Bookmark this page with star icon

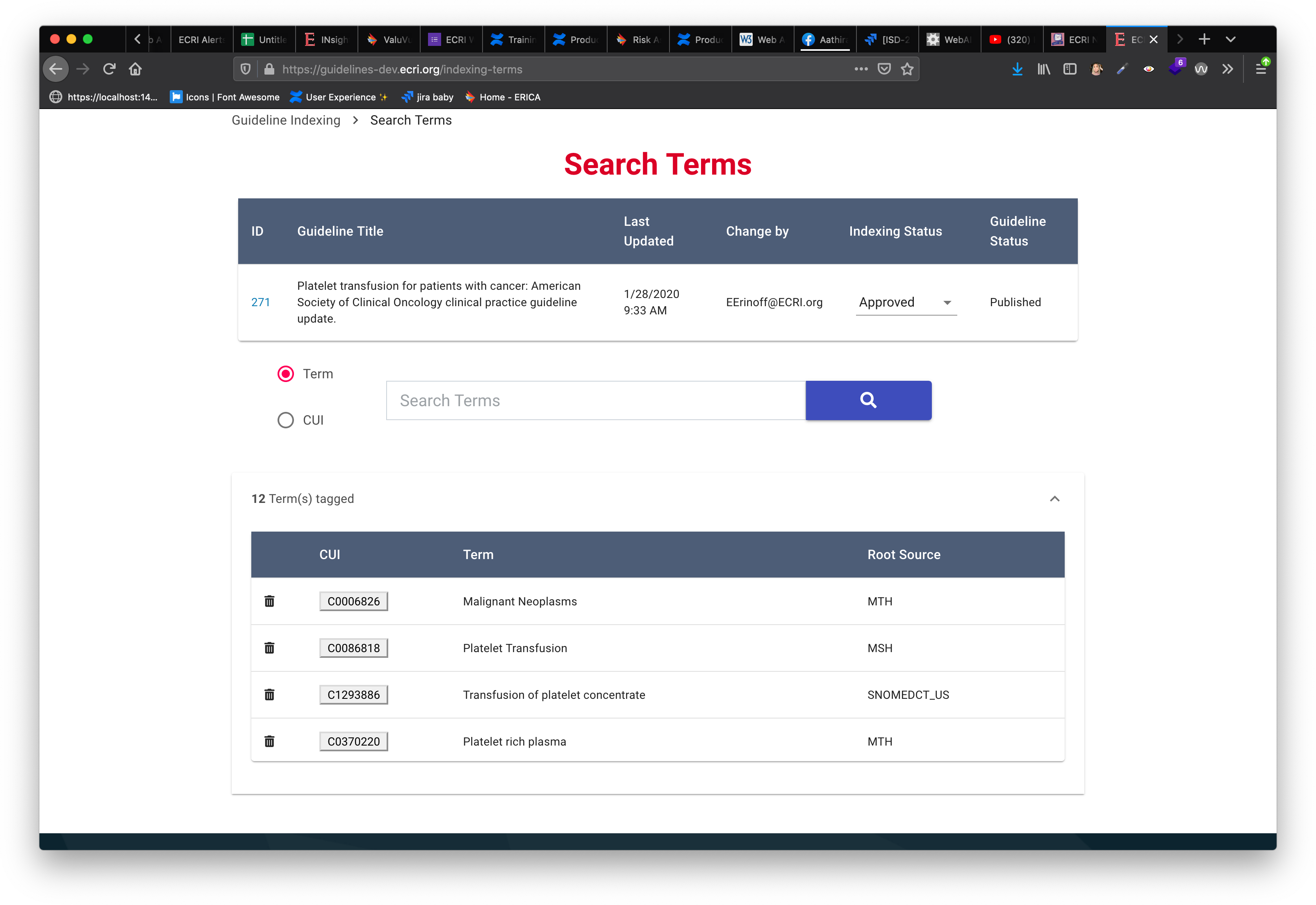click(907, 69)
